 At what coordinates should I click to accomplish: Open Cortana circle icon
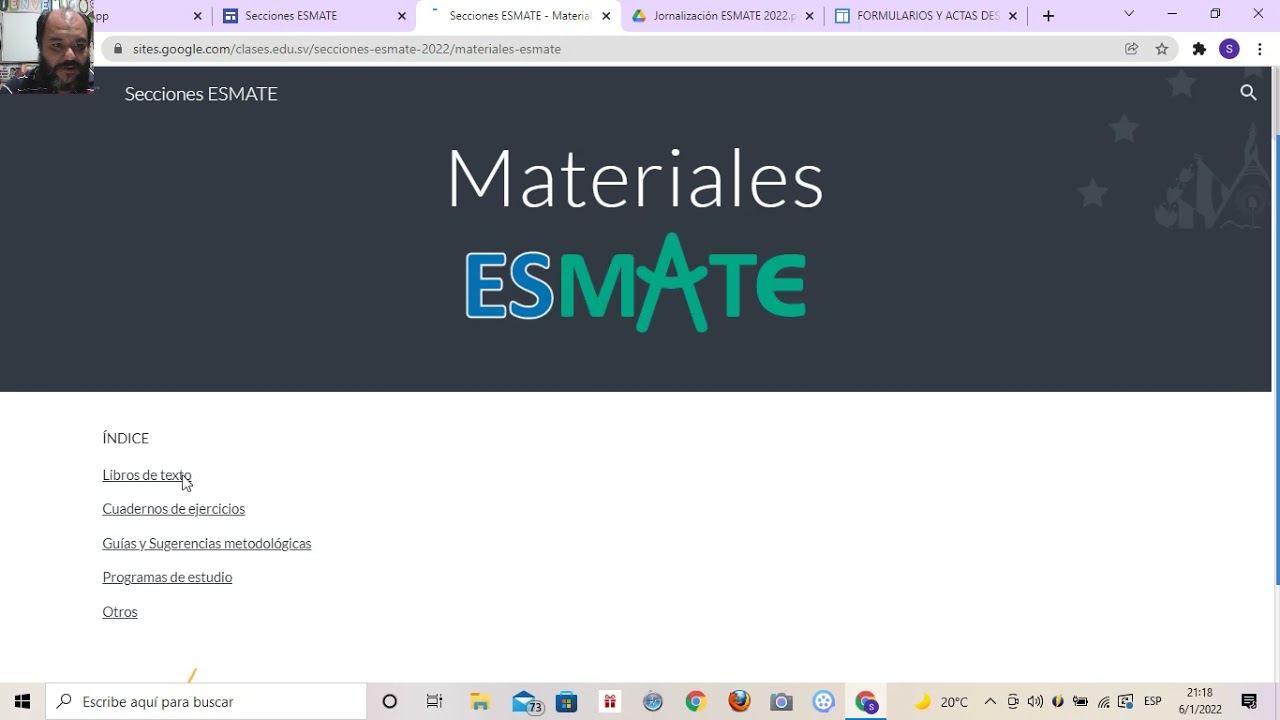pyautogui.click(x=390, y=701)
